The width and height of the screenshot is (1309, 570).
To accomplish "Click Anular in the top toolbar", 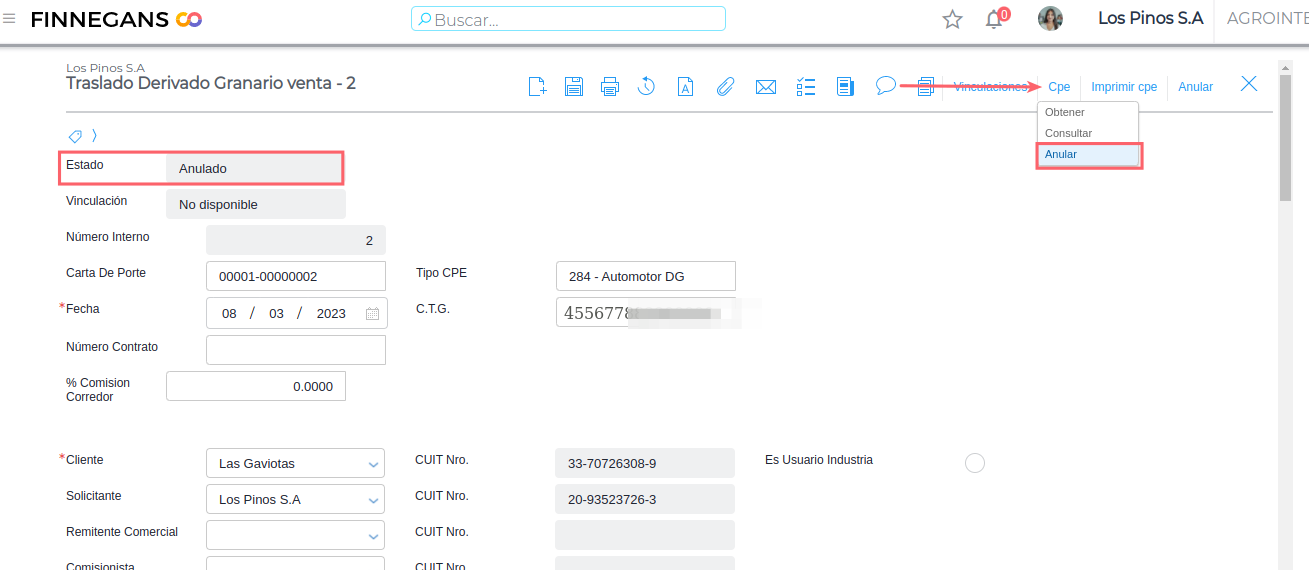I will 1195,87.
